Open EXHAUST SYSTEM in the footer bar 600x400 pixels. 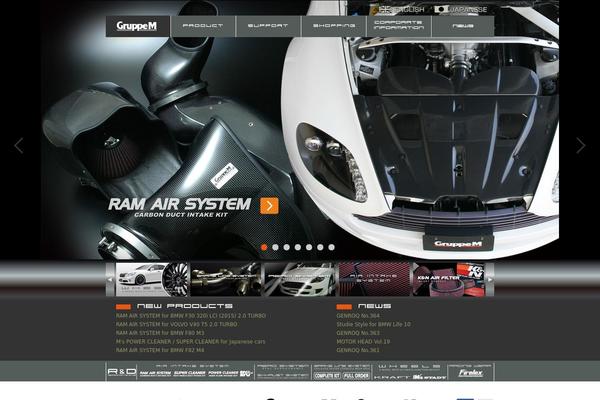(x=283, y=376)
